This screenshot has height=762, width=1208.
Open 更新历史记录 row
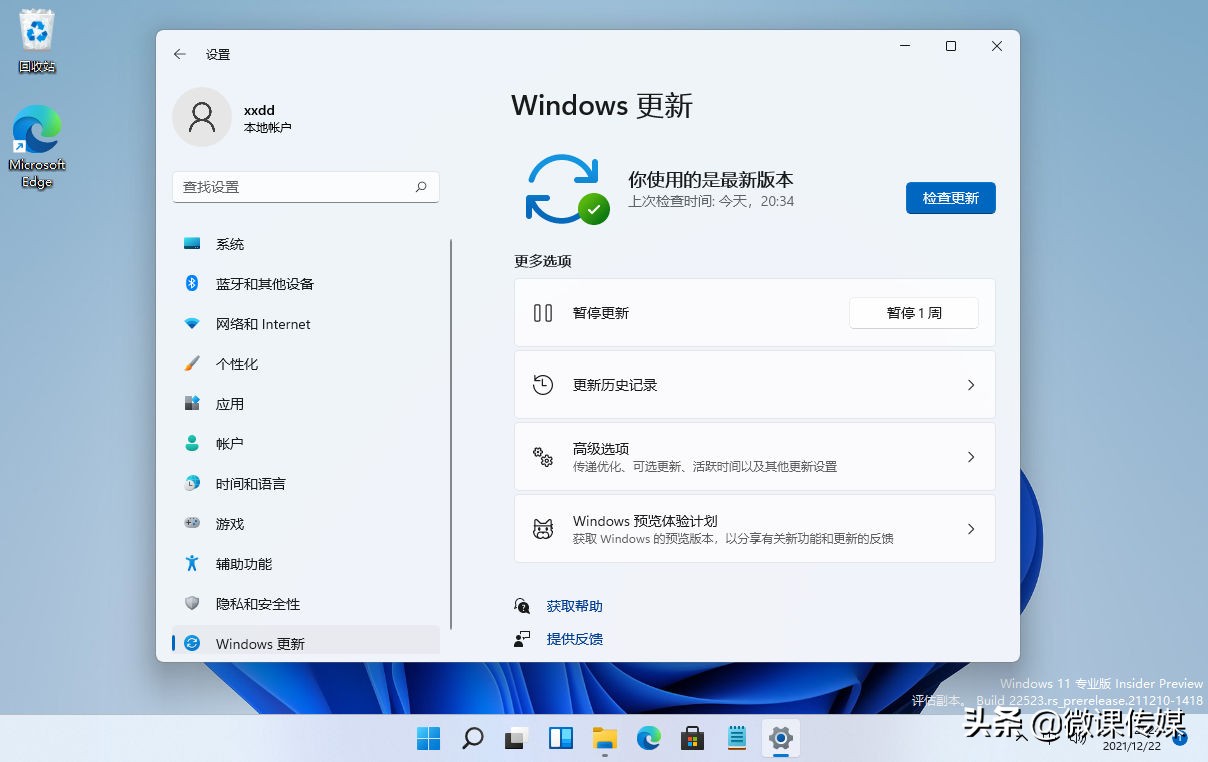[755, 385]
